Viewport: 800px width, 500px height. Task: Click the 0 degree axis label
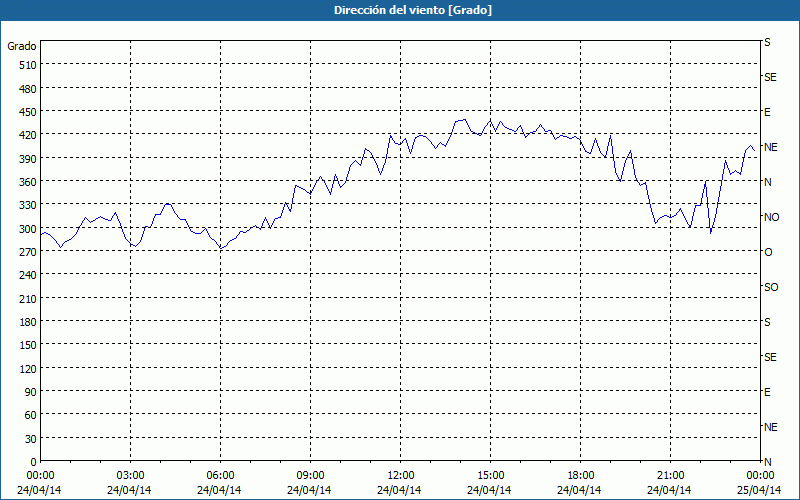34,462
